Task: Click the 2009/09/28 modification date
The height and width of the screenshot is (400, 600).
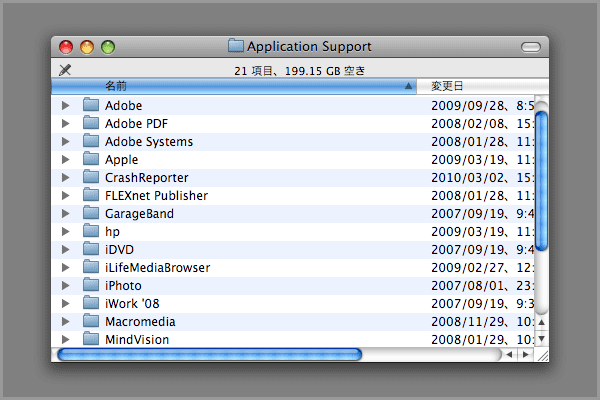Action: [483, 105]
